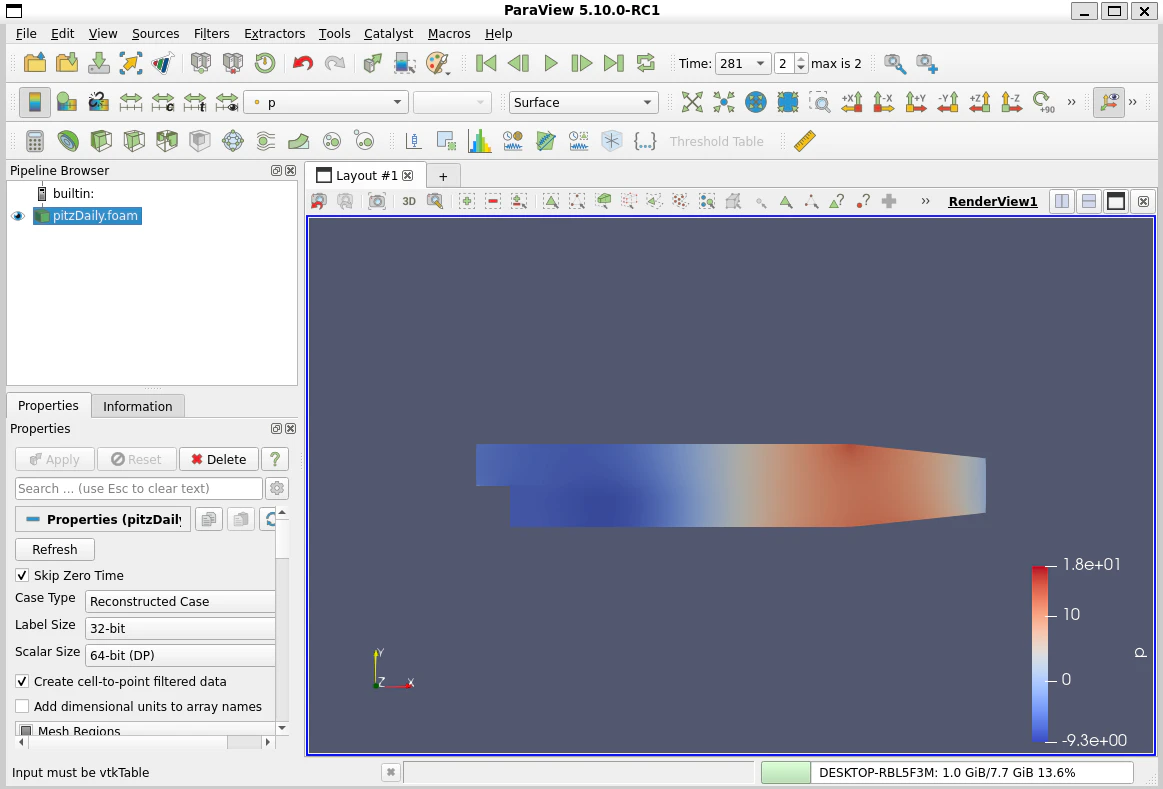Apply the Clip filter icon
Screen dimensions: 1163x789
point(101,141)
